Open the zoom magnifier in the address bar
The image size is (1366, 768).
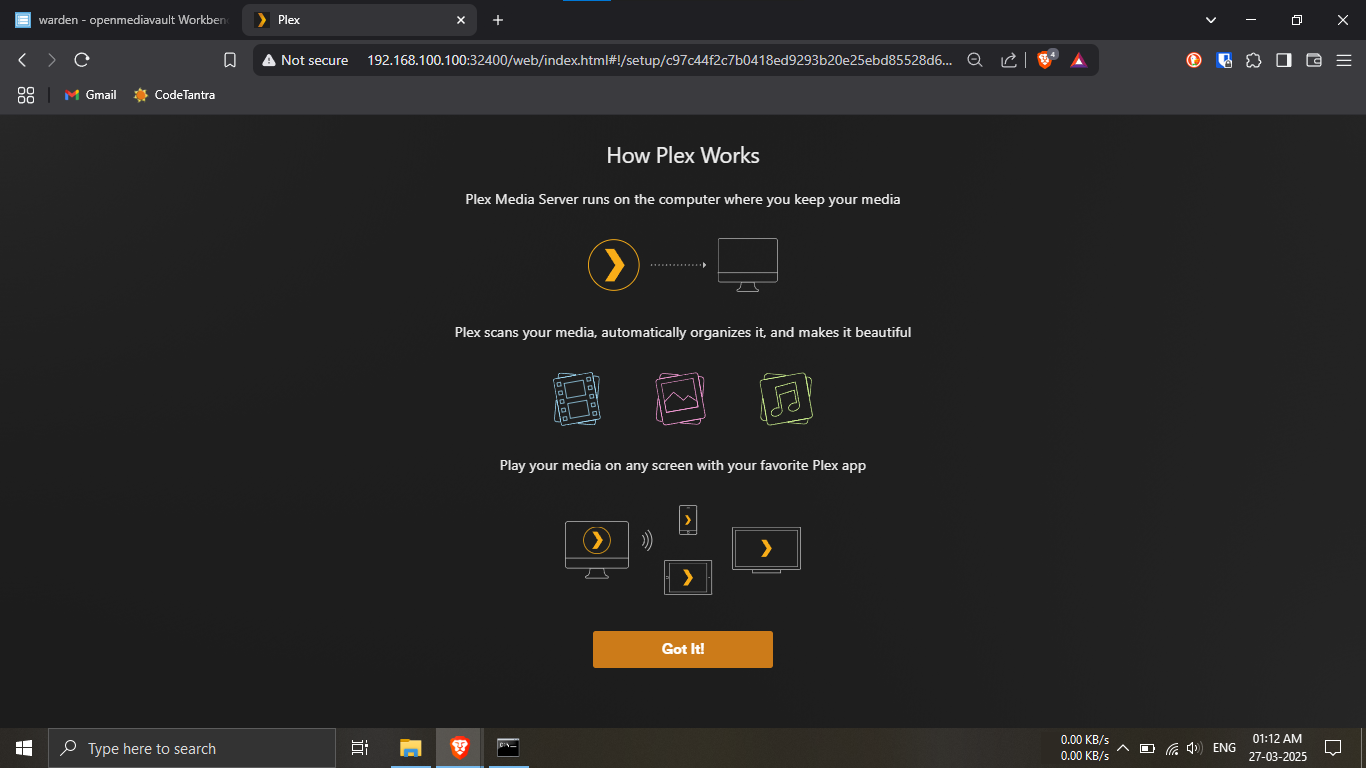pyautogui.click(x=975, y=60)
